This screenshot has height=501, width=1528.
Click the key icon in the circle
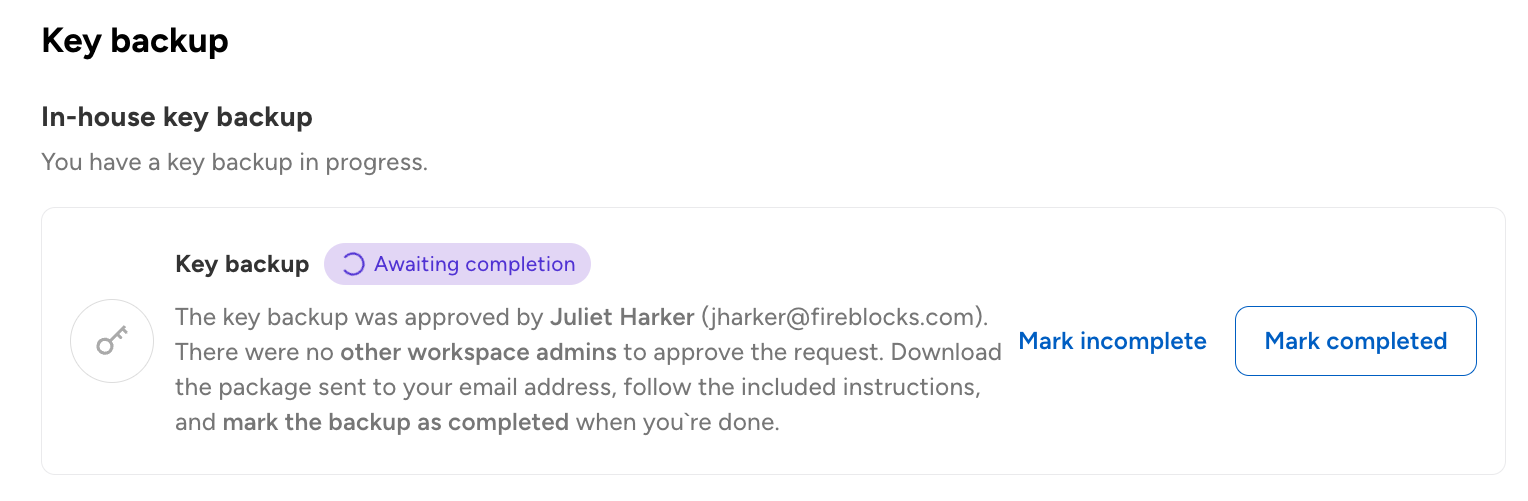(x=111, y=341)
